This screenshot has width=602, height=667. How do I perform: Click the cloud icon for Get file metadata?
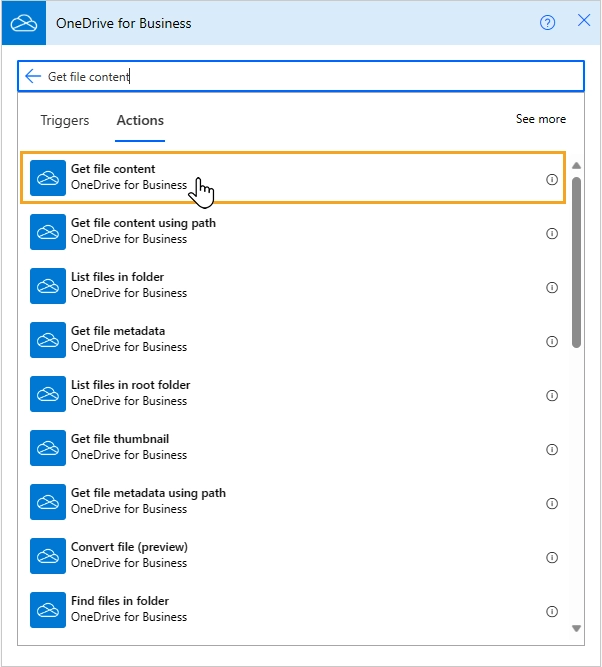[x=48, y=340]
